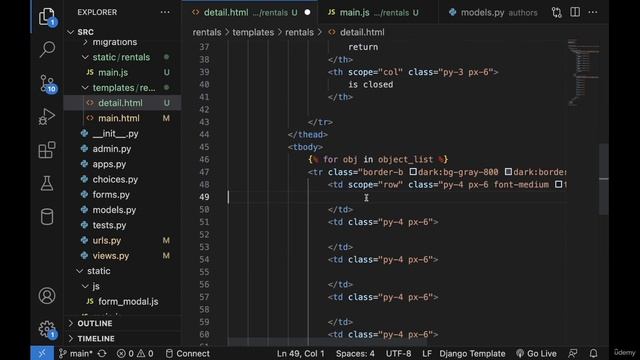Open the Manage settings gear

pos(47,329)
